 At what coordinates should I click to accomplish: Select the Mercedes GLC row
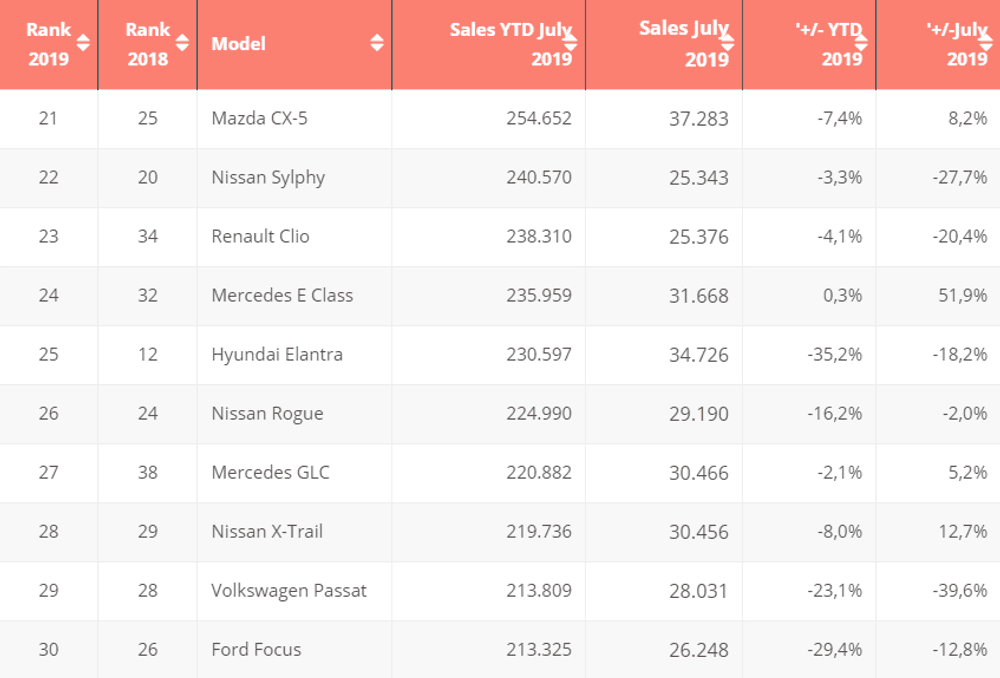[x=270, y=472]
